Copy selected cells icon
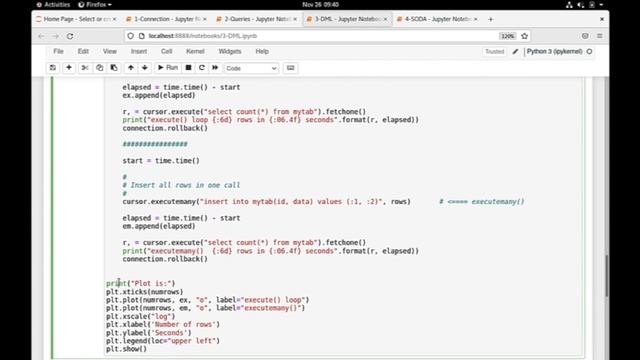This screenshot has height=360, width=640. [100, 68]
